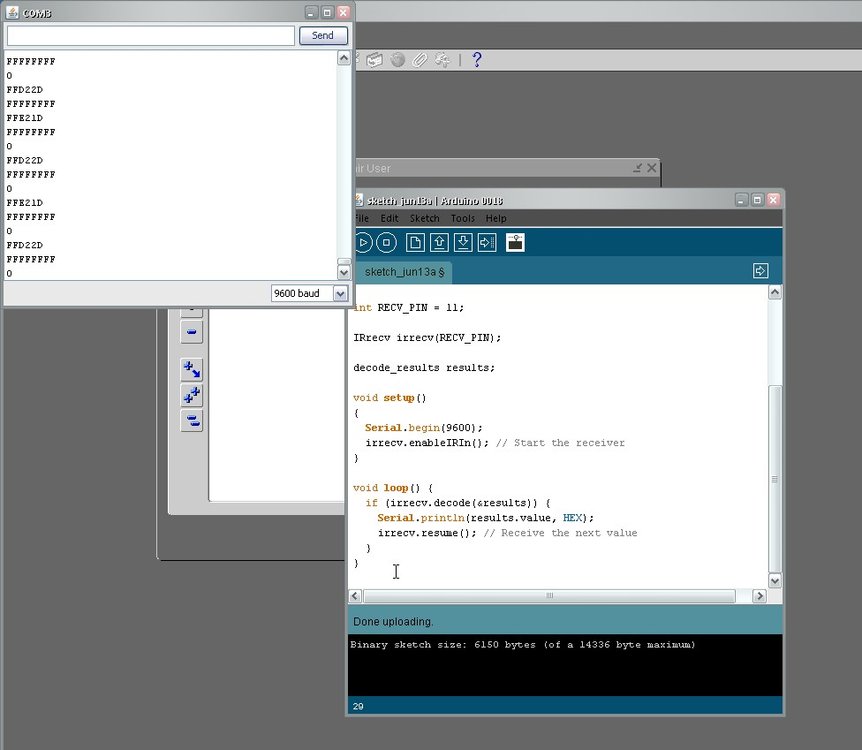The image size is (862, 750).
Task: Click the pin icon on 'ir User' panel
Action: (x=637, y=168)
